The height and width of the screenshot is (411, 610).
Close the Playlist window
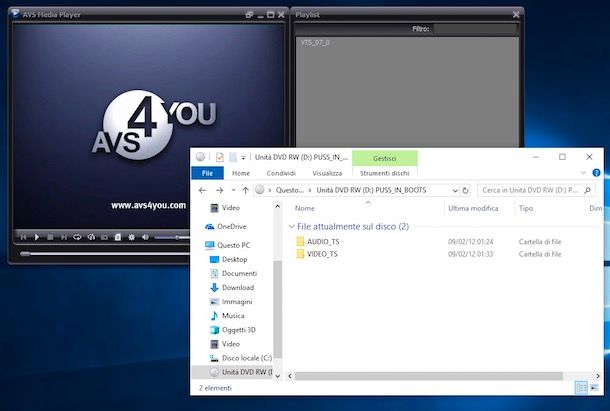pyautogui.click(x=516, y=15)
